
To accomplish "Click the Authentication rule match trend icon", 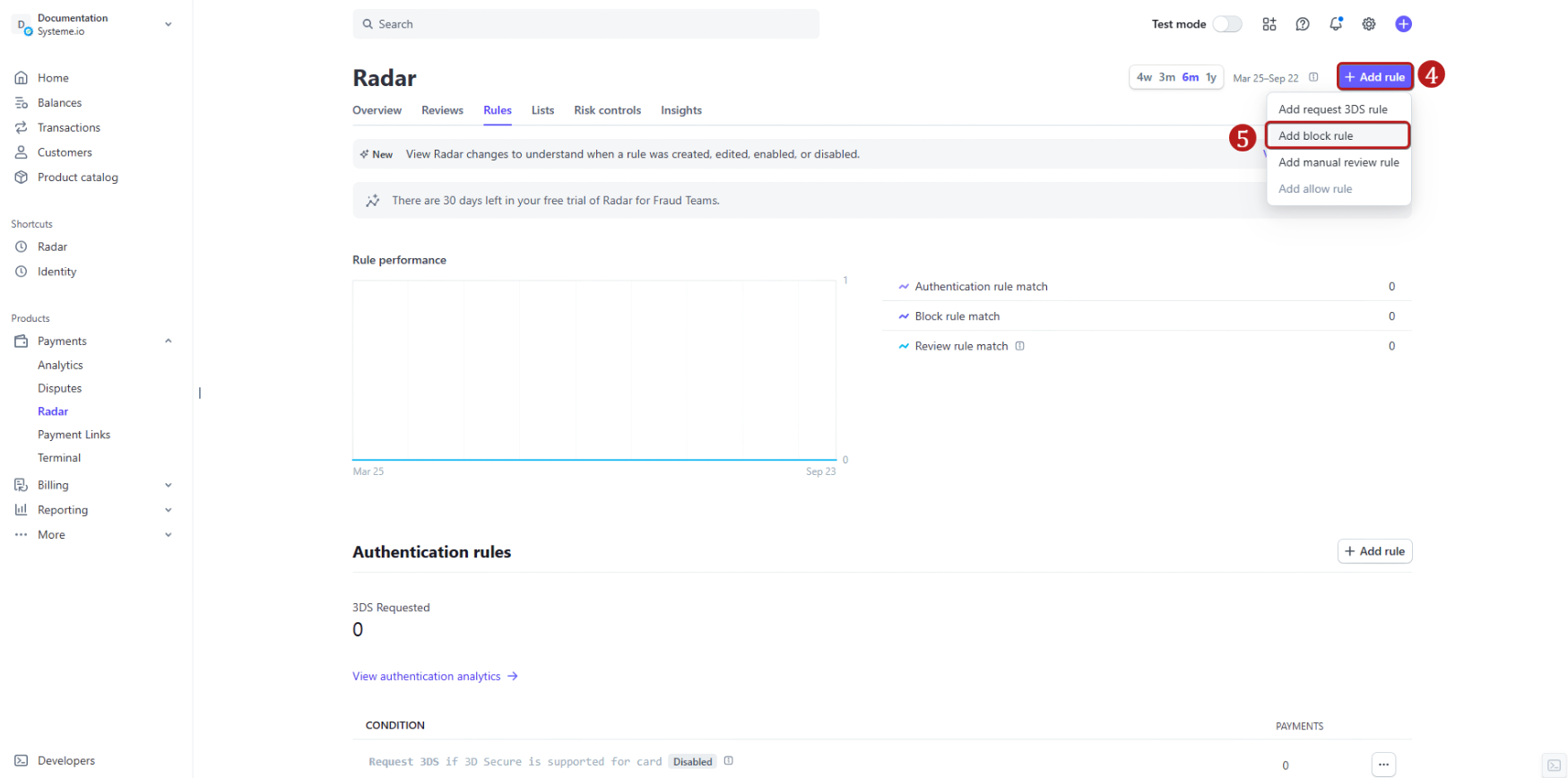I will 904,287.
